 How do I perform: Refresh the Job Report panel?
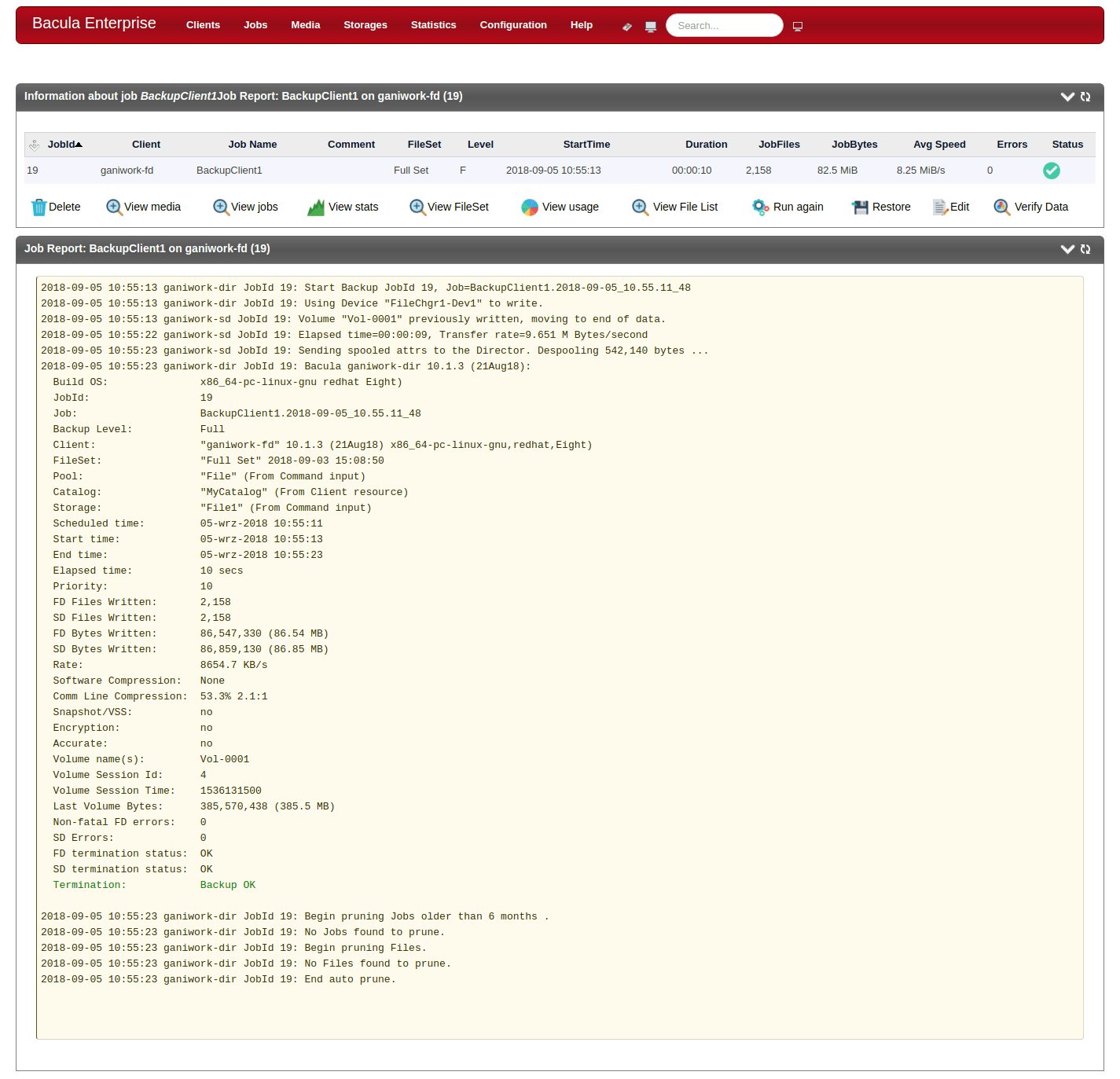(1085, 249)
